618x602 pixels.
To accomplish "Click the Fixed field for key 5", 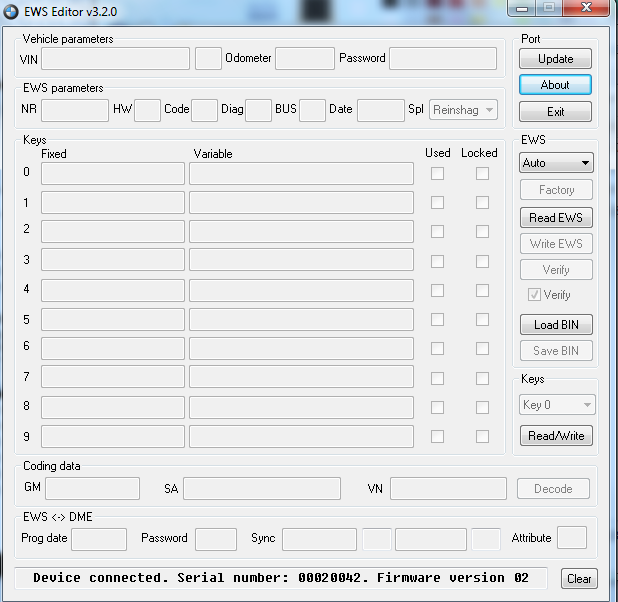I will [113, 319].
